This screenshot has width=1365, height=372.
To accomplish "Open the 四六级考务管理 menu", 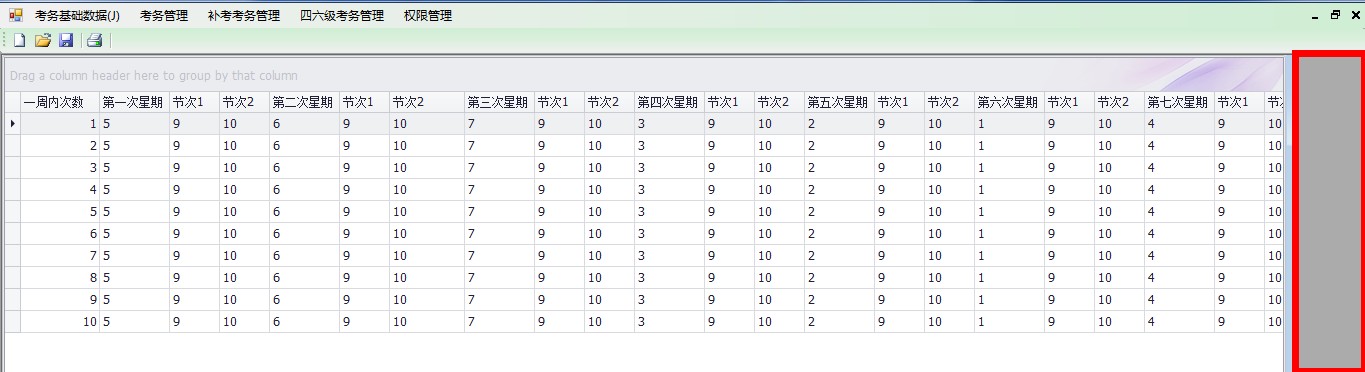I will click(342, 16).
